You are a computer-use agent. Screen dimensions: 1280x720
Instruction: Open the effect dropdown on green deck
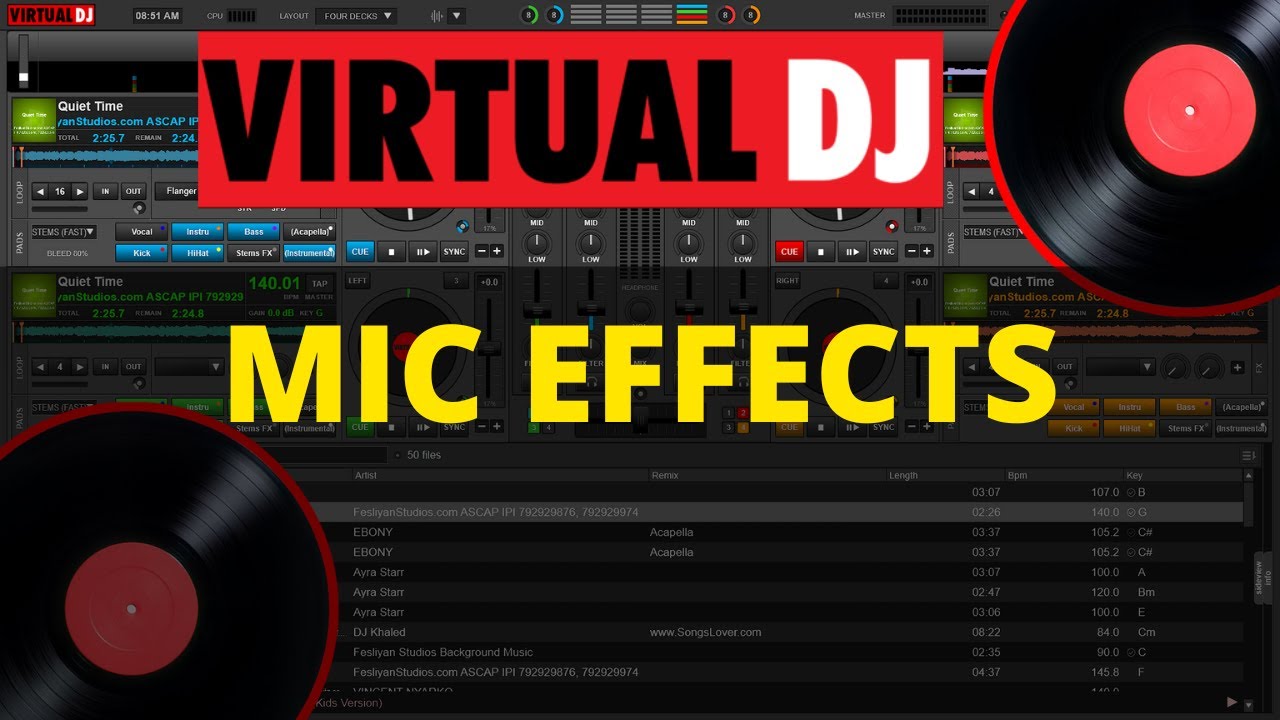pyautogui.click(x=190, y=367)
